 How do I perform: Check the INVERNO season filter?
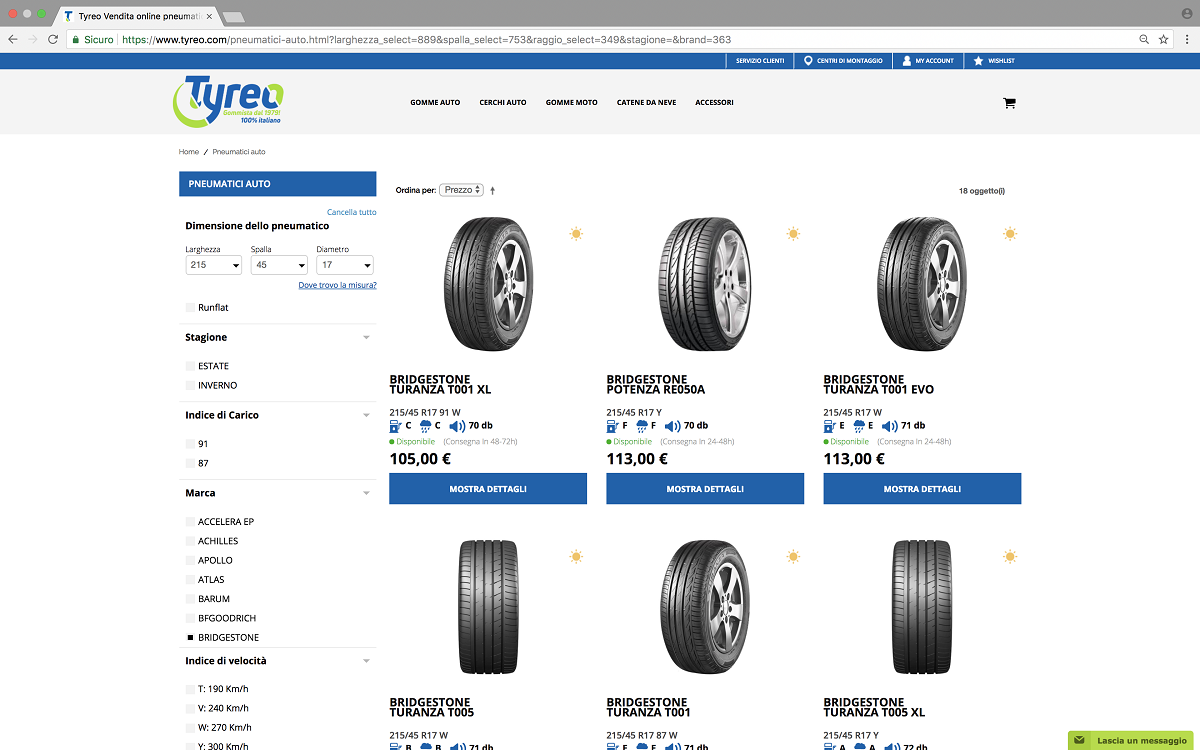(190, 385)
